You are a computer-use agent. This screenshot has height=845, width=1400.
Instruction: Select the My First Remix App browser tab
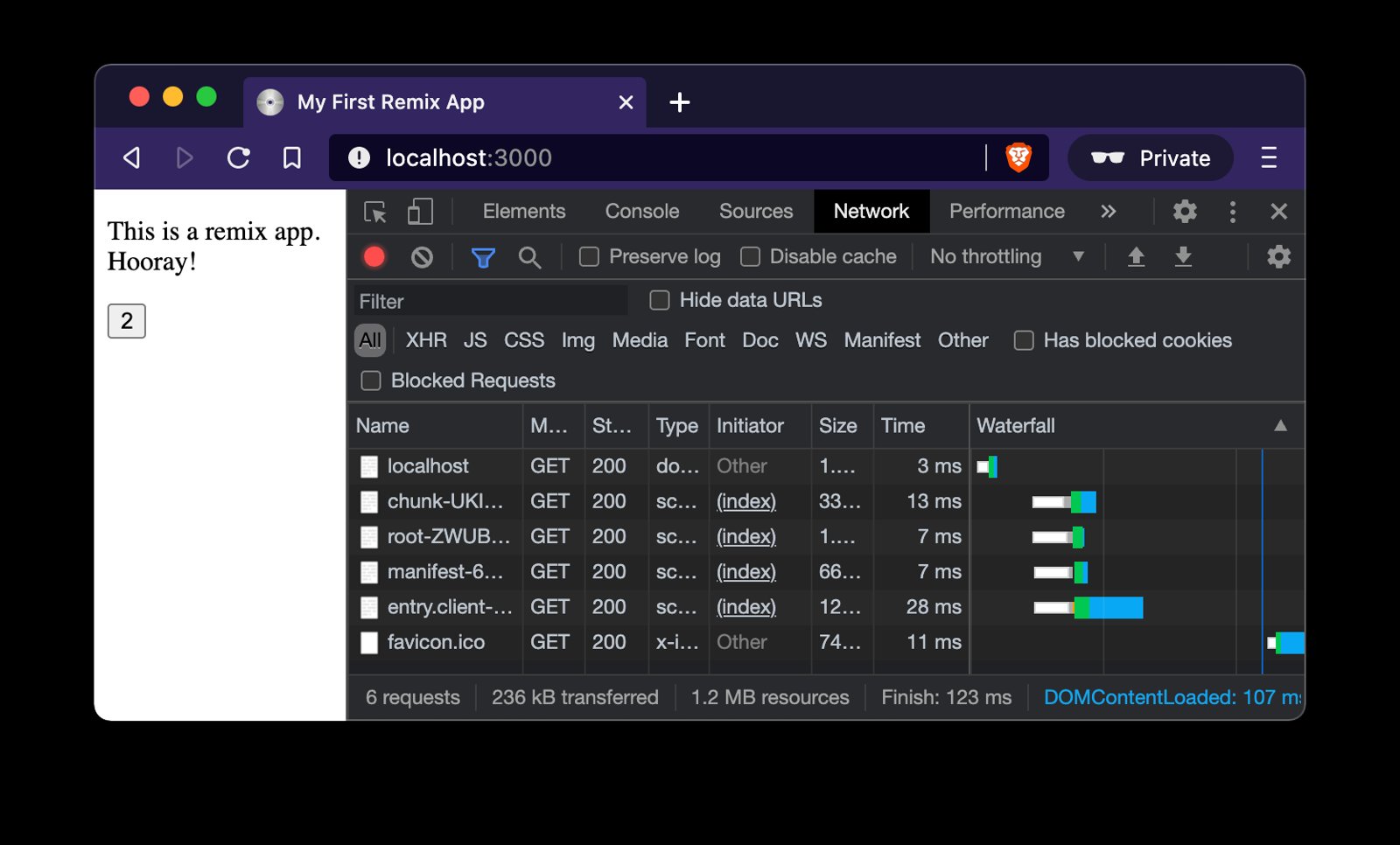[444, 103]
